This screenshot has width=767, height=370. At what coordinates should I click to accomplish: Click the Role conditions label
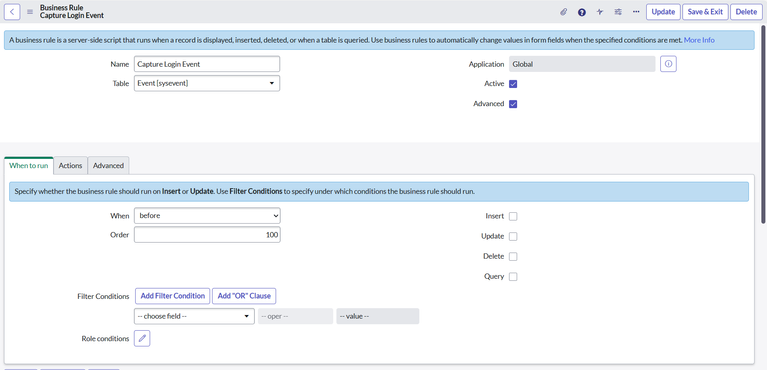tap(105, 338)
